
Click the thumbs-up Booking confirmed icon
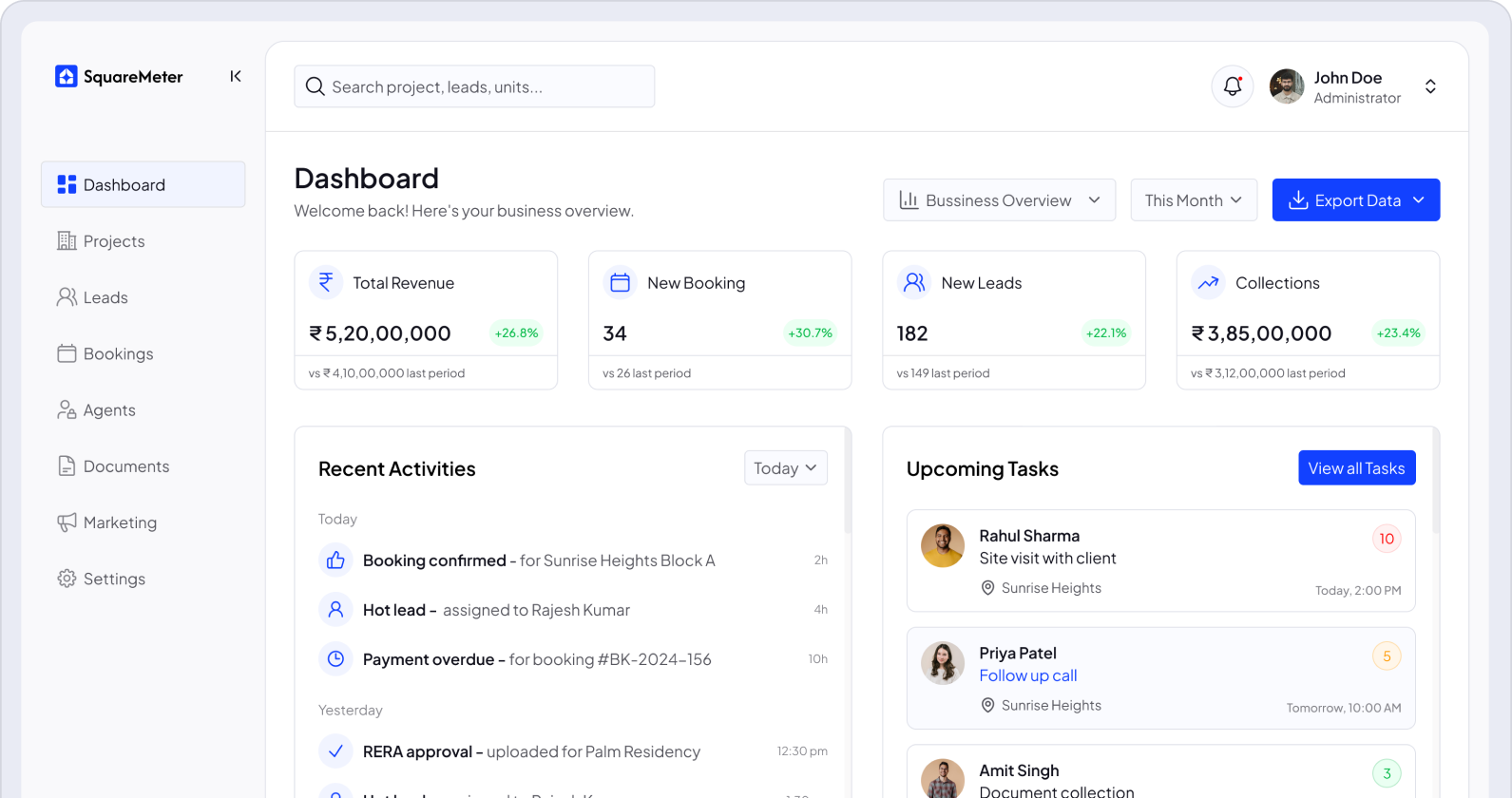click(335, 560)
